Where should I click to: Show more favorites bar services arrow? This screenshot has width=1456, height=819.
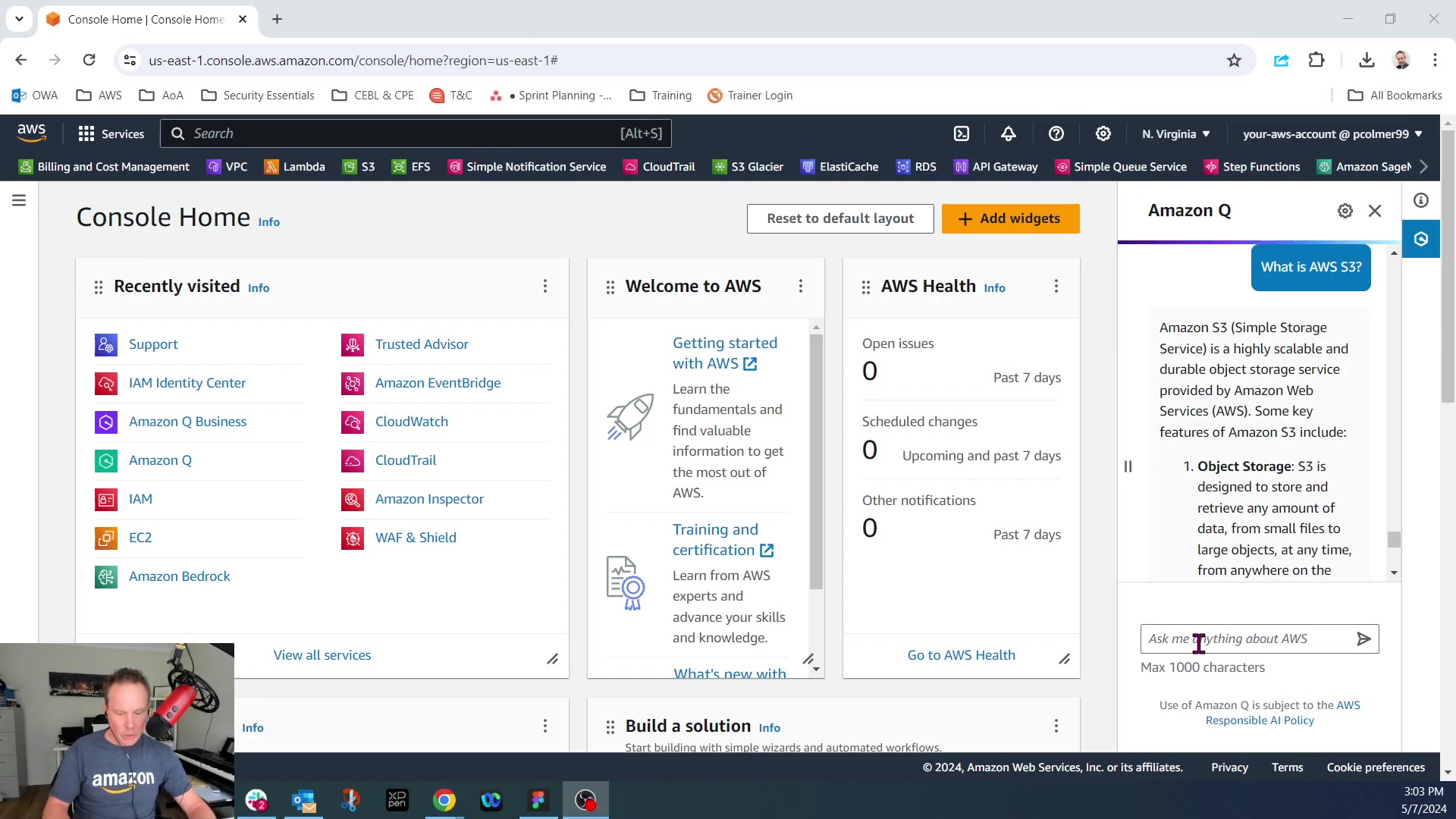click(x=1424, y=167)
